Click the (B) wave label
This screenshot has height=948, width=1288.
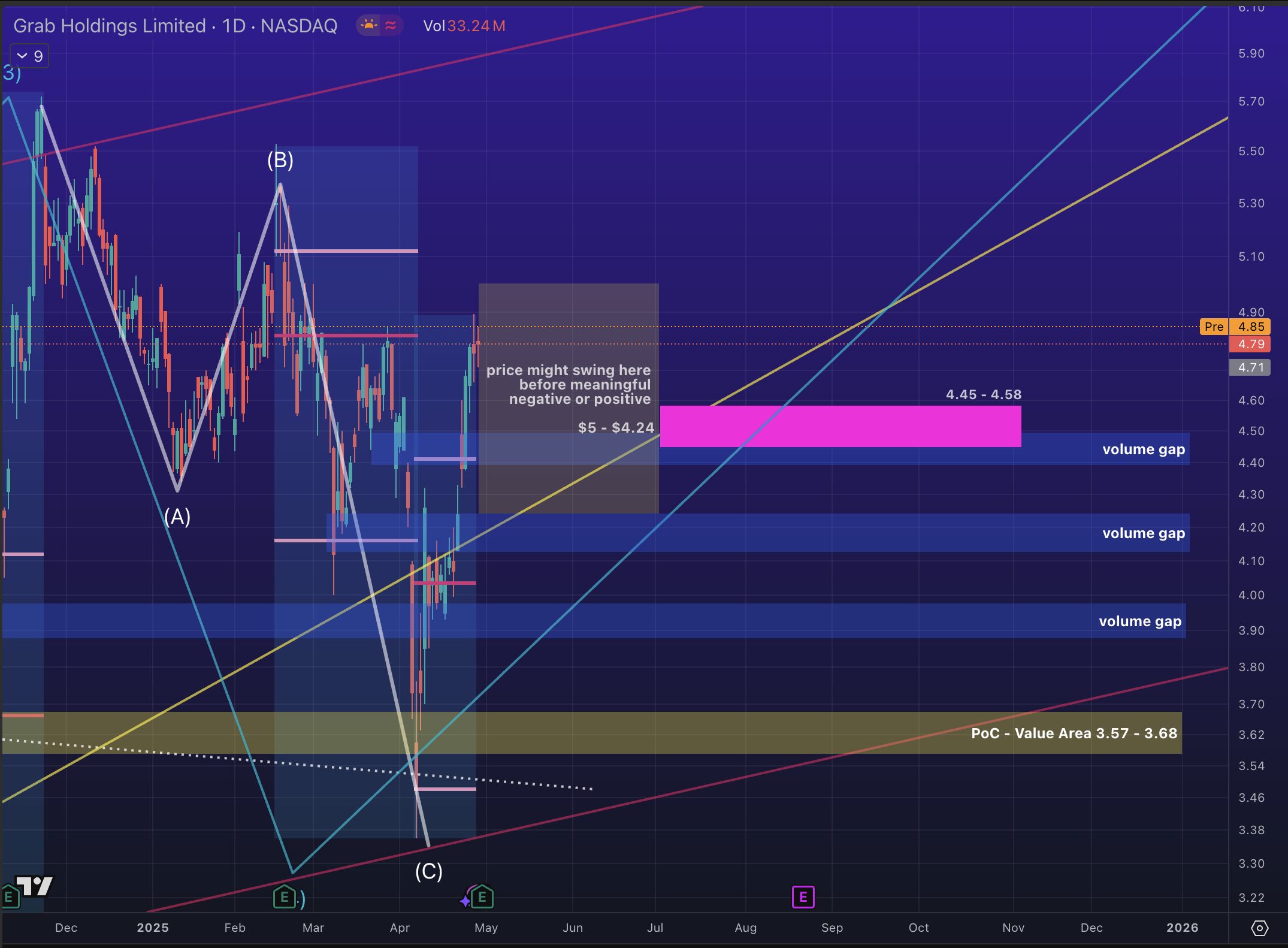point(280,160)
